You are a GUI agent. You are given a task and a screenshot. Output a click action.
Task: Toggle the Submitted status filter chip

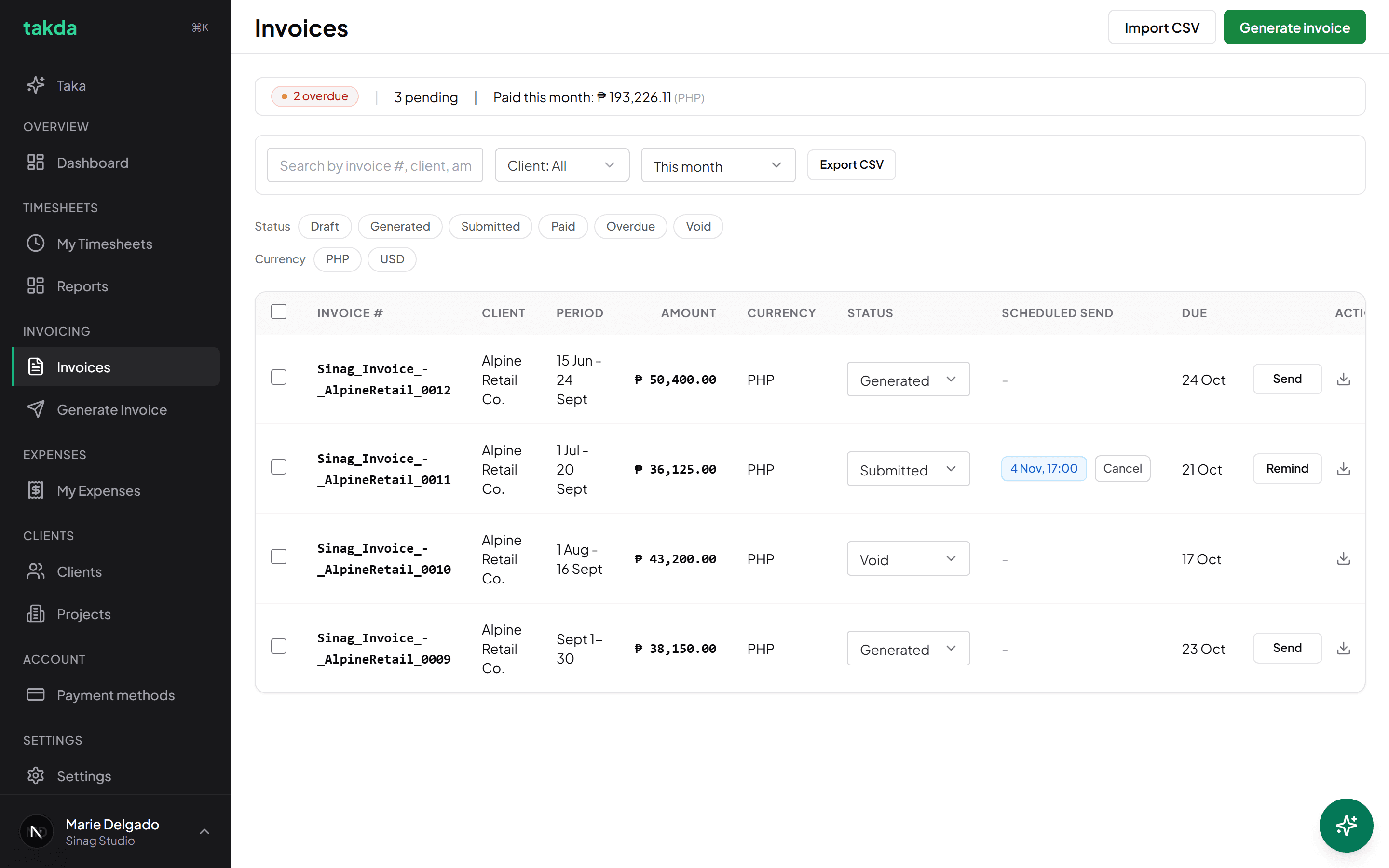click(x=490, y=226)
